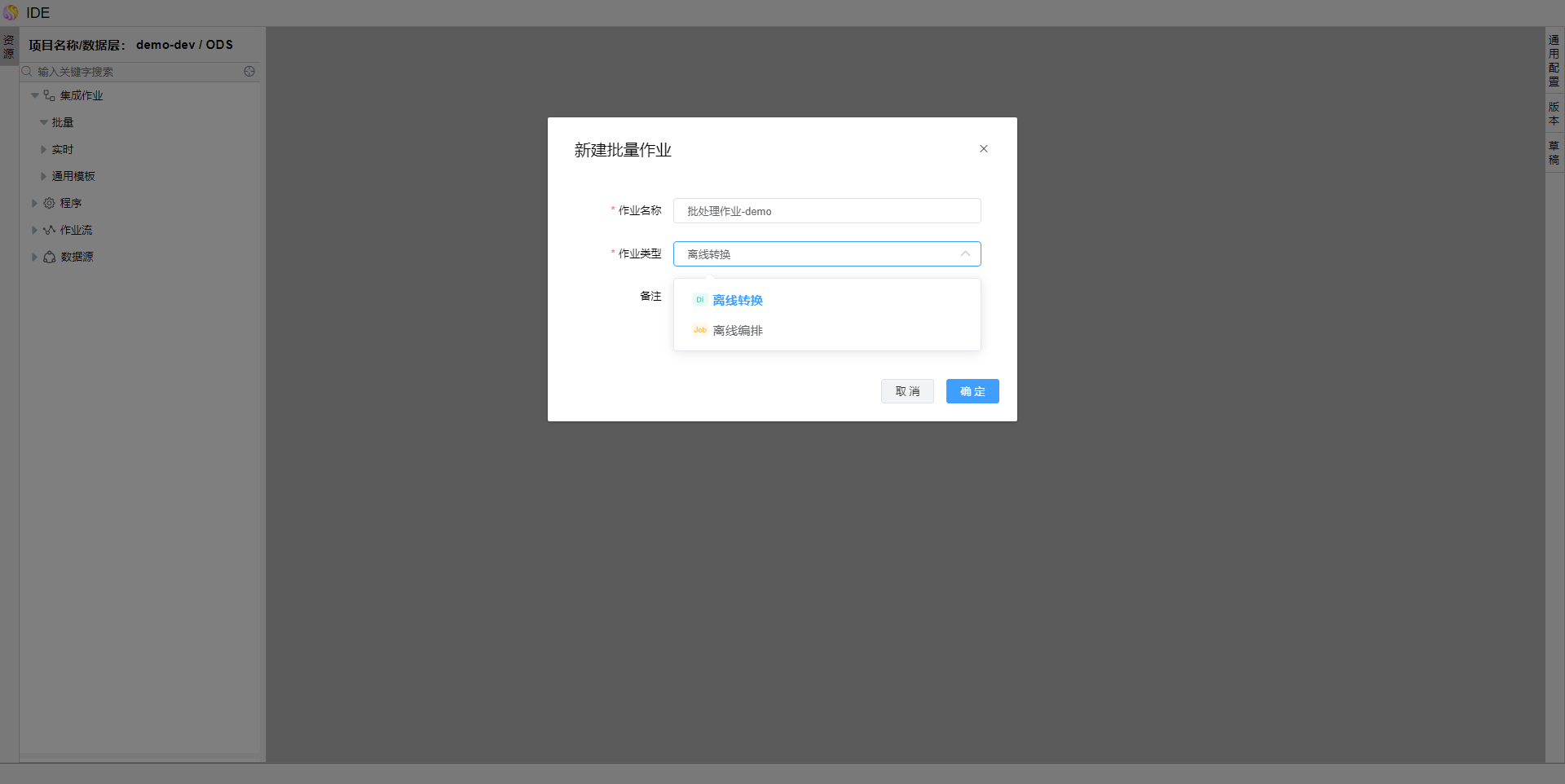1565x784 pixels.
Task: Collapse the 作业类型 dropdown arrow
Action: pyautogui.click(x=965, y=254)
